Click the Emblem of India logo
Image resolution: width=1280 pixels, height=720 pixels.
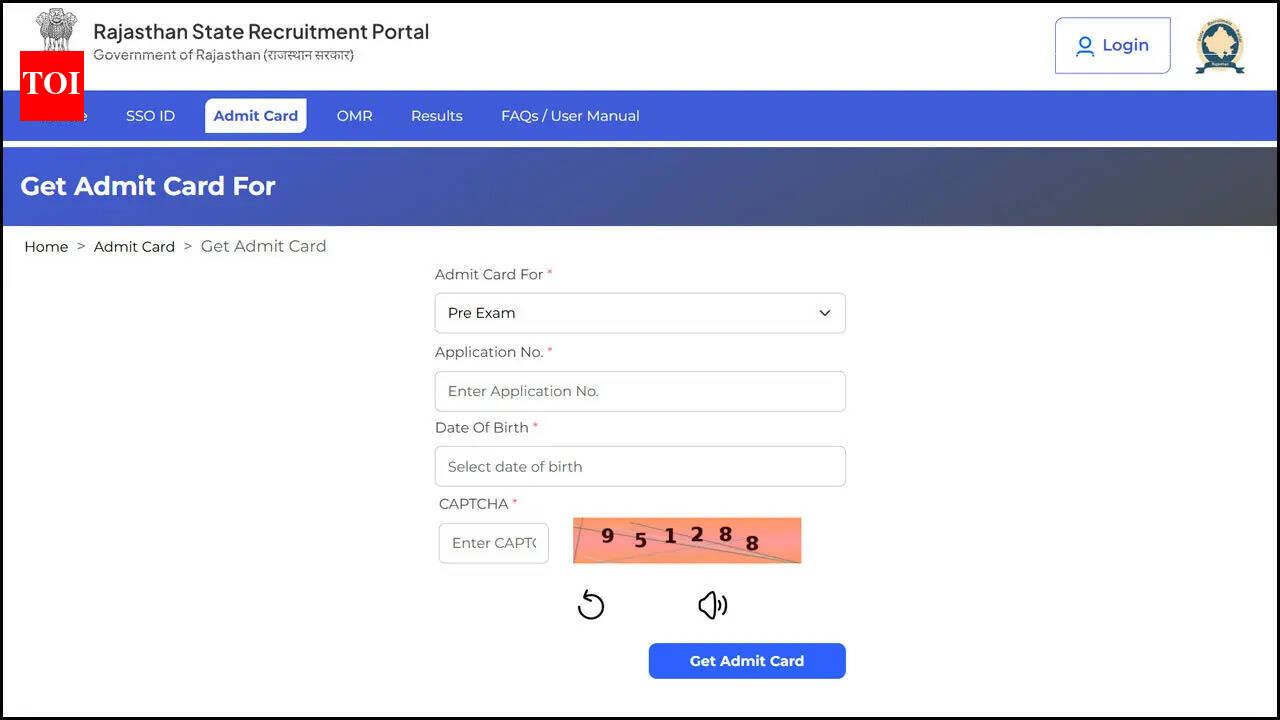(x=56, y=30)
